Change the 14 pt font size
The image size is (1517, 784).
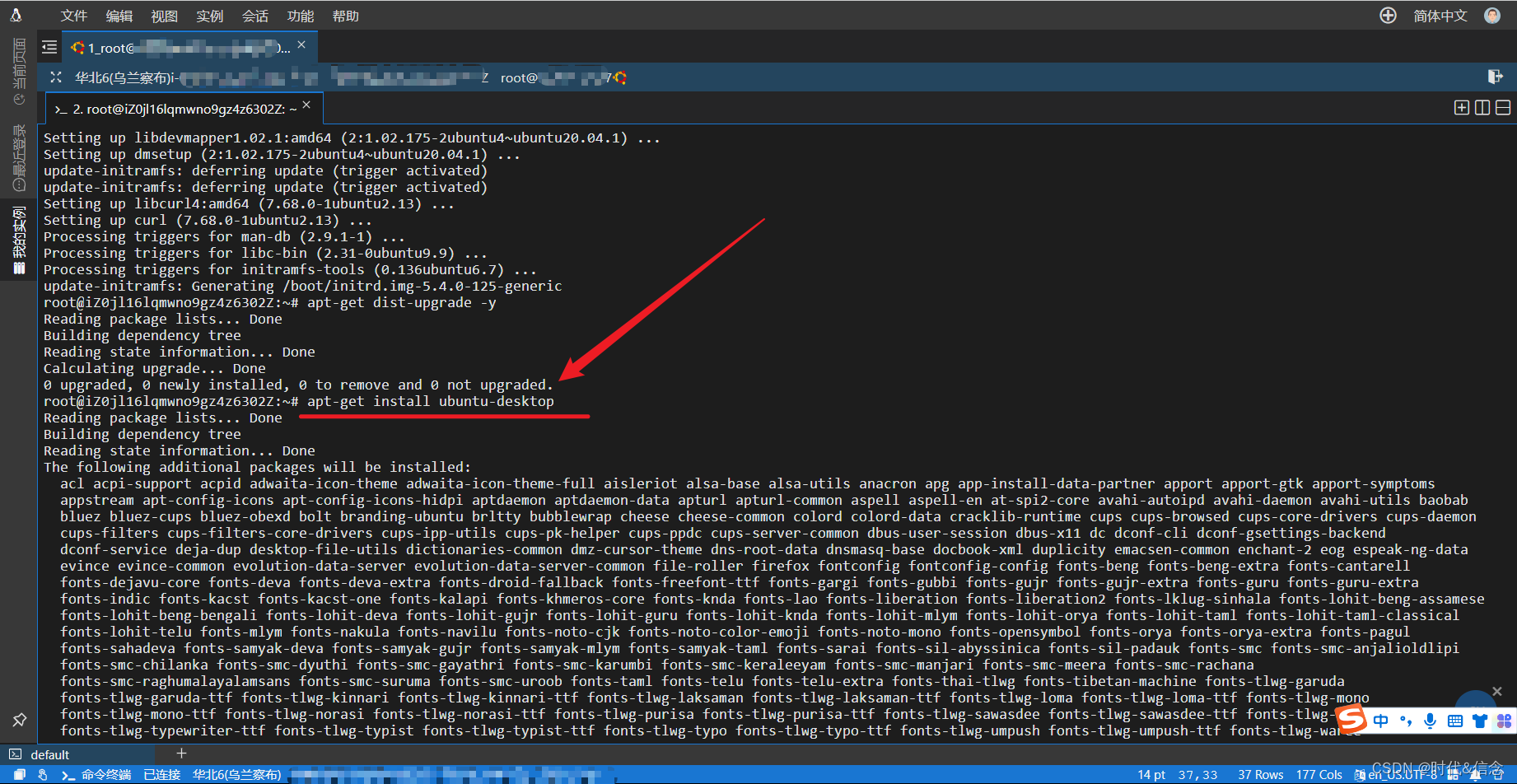click(x=1151, y=774)
